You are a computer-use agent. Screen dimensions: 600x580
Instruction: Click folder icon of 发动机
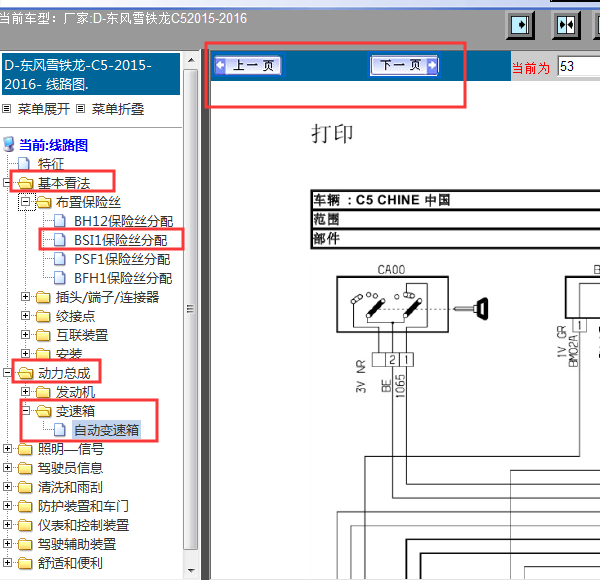click(x=43, y=392)
